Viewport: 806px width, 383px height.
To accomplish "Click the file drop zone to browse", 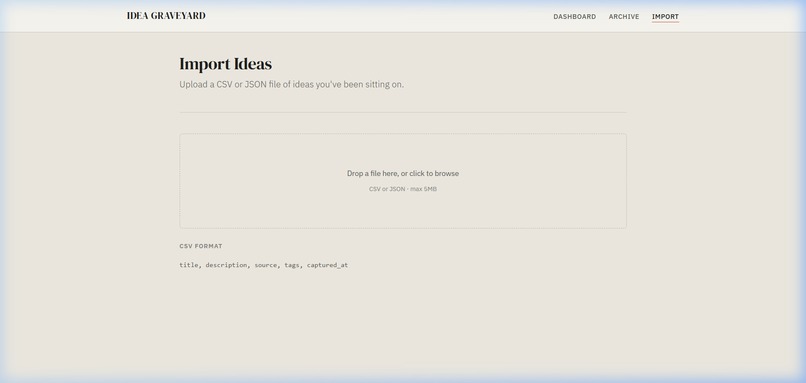I will (403, 181).
